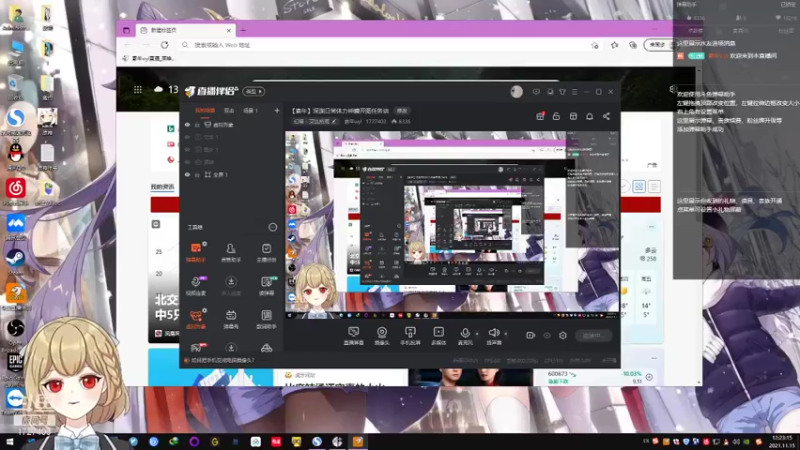This screenshot has height=450, width=800.
Task: Click the taskbar clock showing 12:23
Action: (x=782, y=441)
